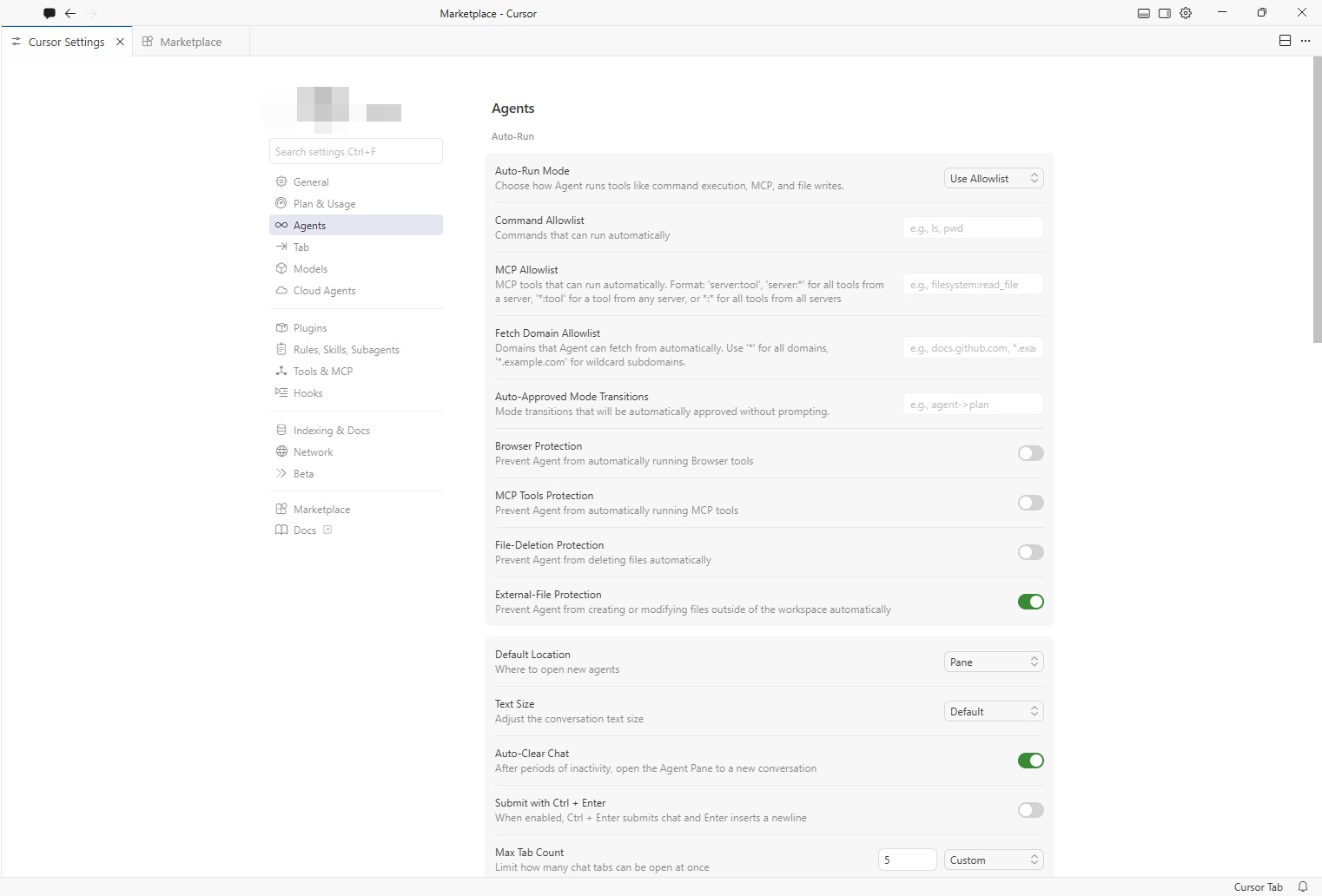Enable File-Deletion Protection switch
1322x896 pixels.
click(x=1031, y=552)
